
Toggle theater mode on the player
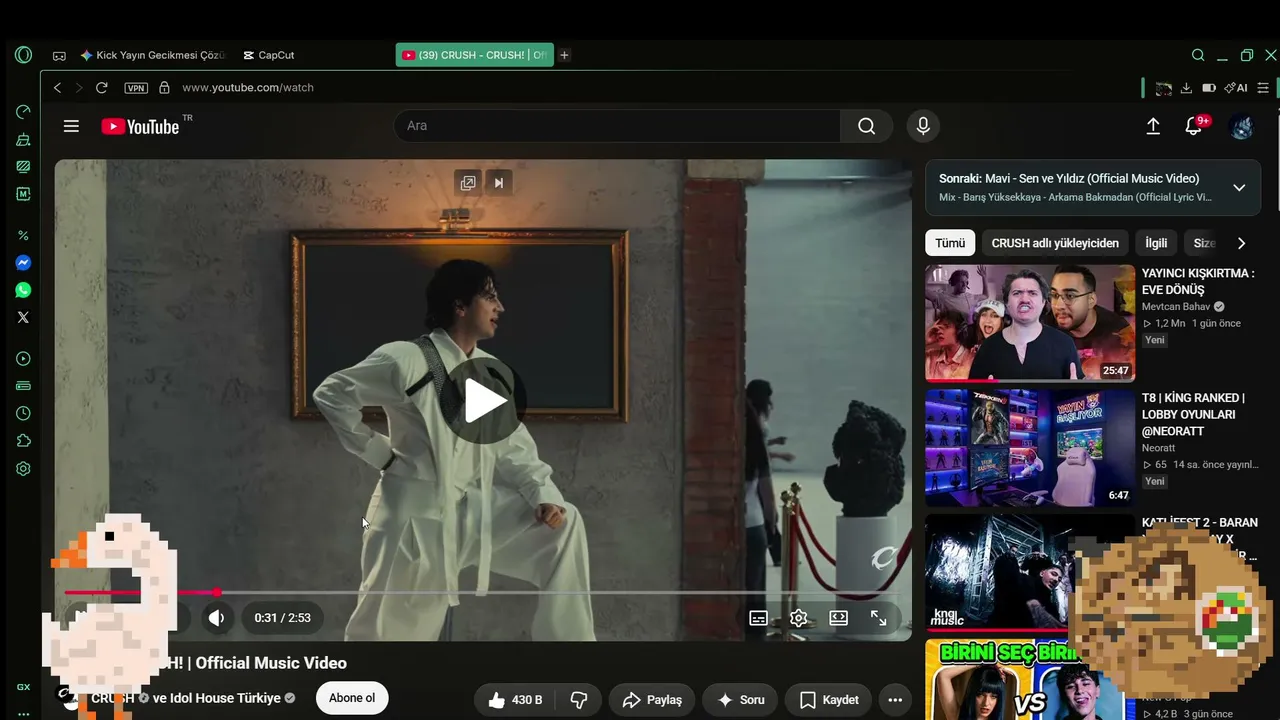[838, 618]
